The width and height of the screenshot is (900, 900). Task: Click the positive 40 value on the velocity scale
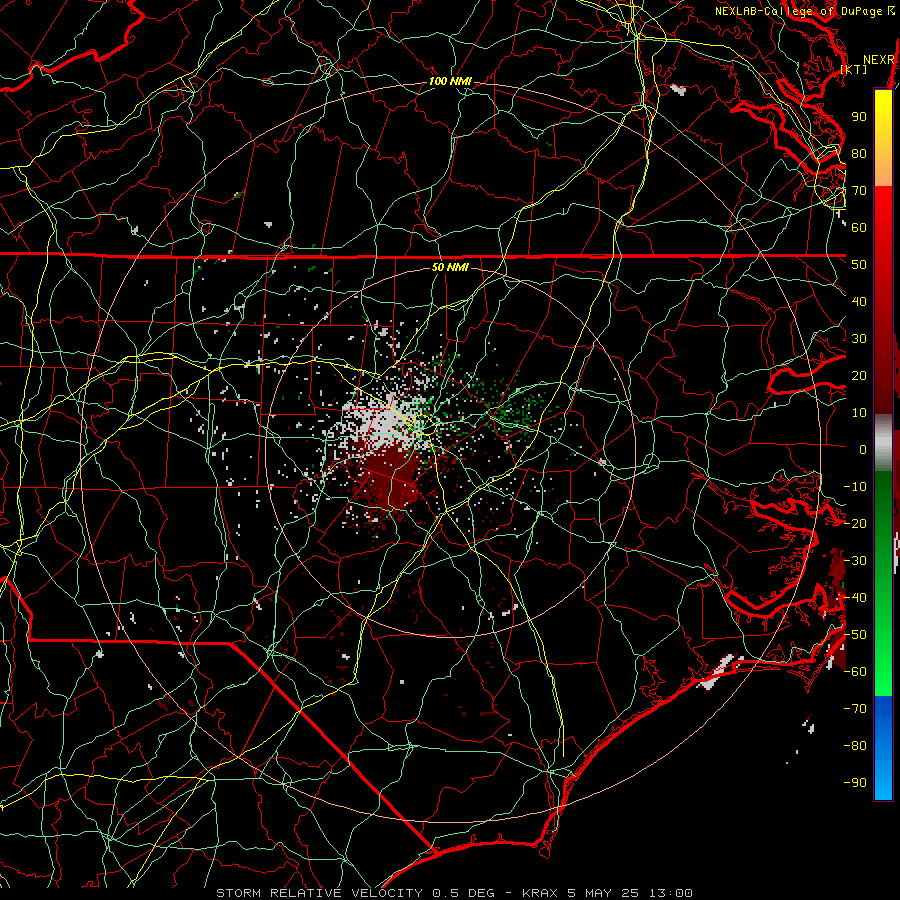pyautogui.click(x=859, y=301)
